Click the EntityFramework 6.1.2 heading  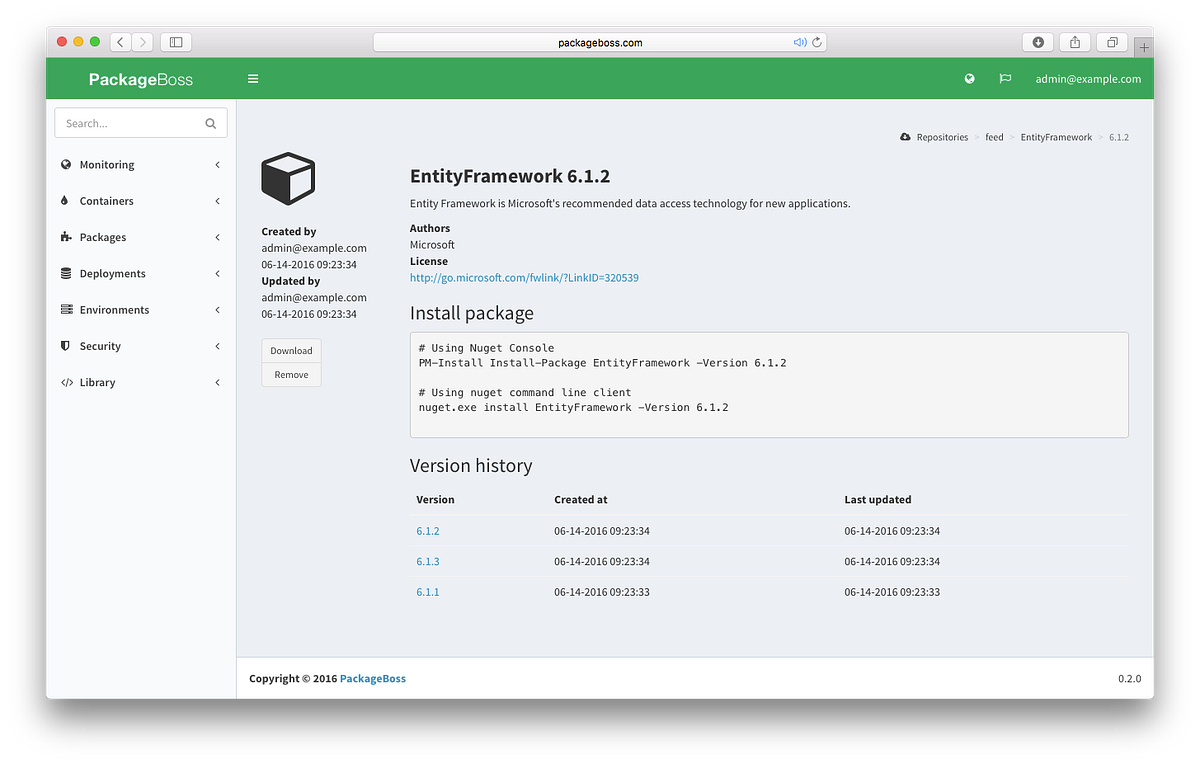510,176
